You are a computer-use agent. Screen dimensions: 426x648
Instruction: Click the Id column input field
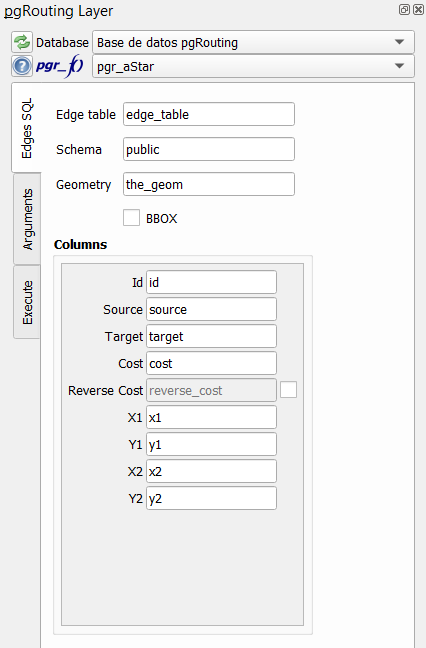[x=211, y=282]
